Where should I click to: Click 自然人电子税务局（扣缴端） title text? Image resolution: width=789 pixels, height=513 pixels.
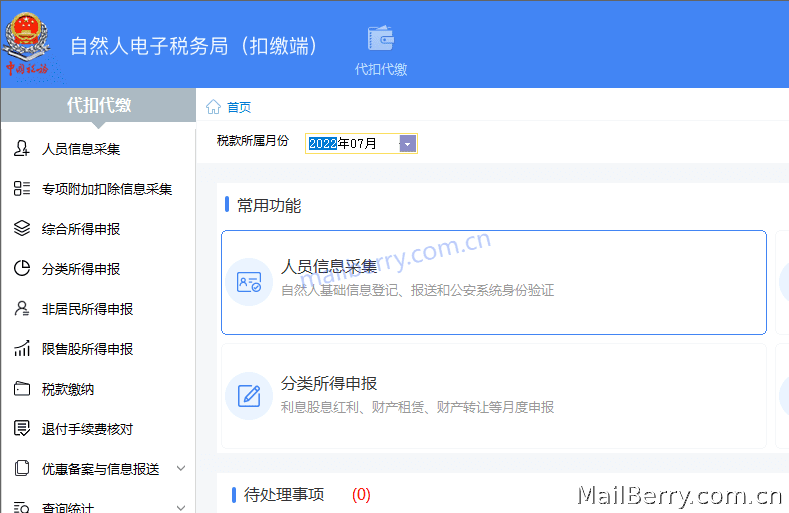(x=194, y=46)
